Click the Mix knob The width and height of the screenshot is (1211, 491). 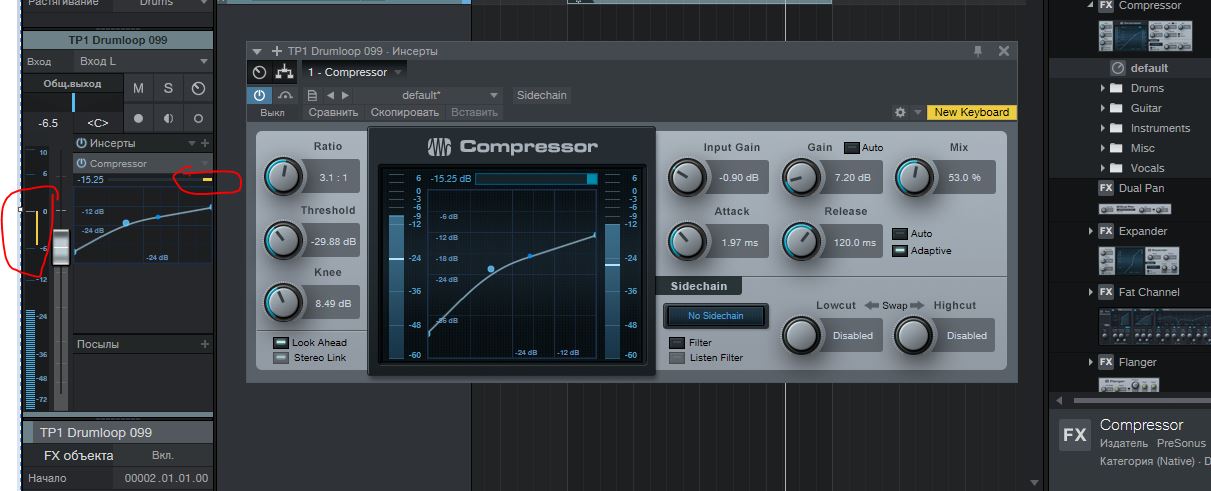pos(914,178)
